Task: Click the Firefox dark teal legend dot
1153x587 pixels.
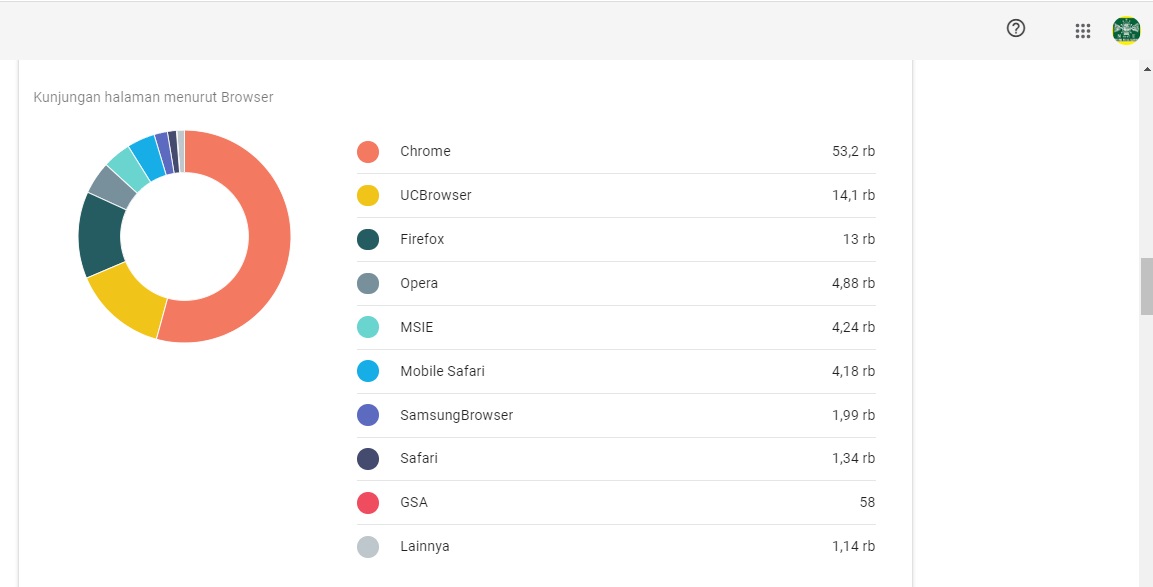Action: tap(368, 239)
